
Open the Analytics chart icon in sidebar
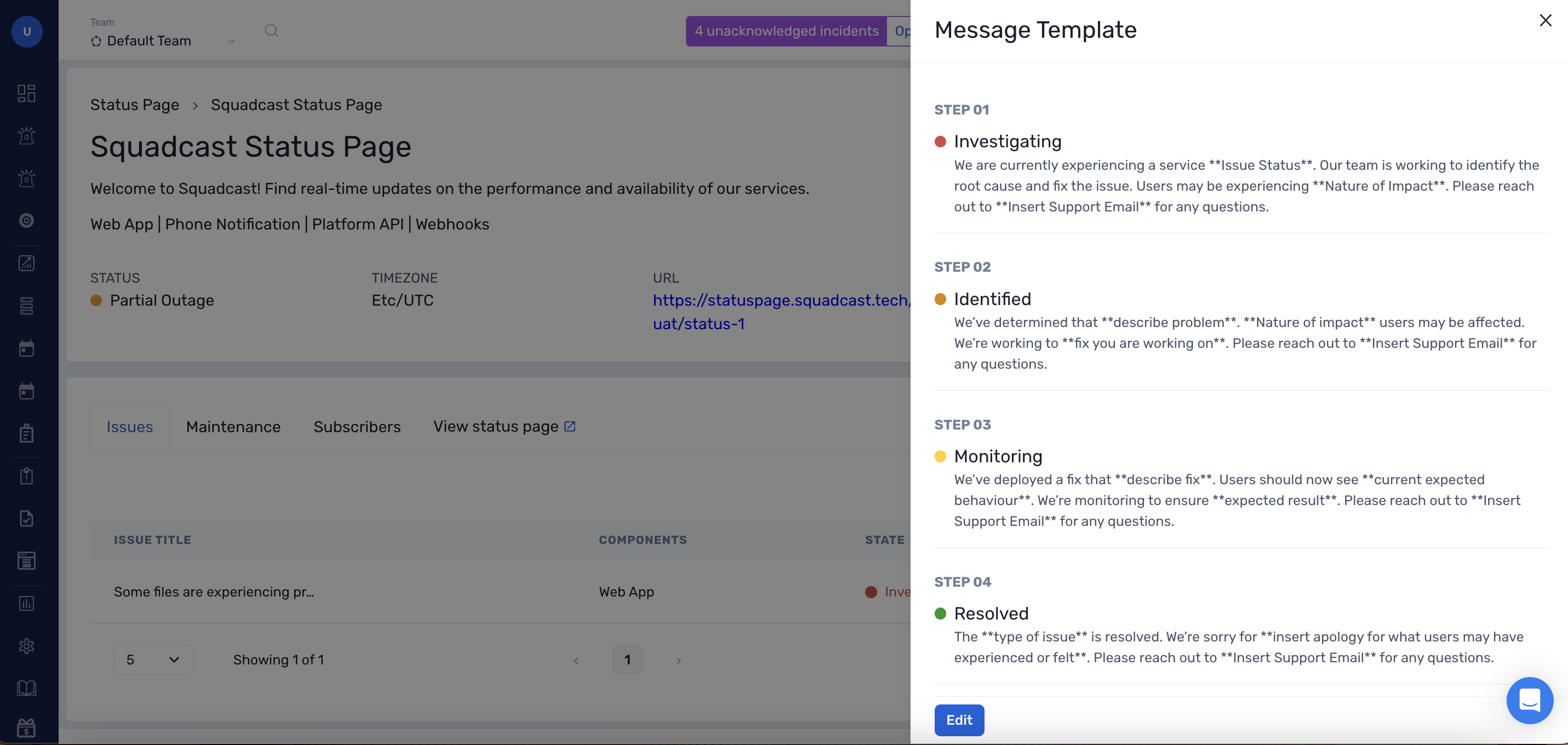point(26,263)
